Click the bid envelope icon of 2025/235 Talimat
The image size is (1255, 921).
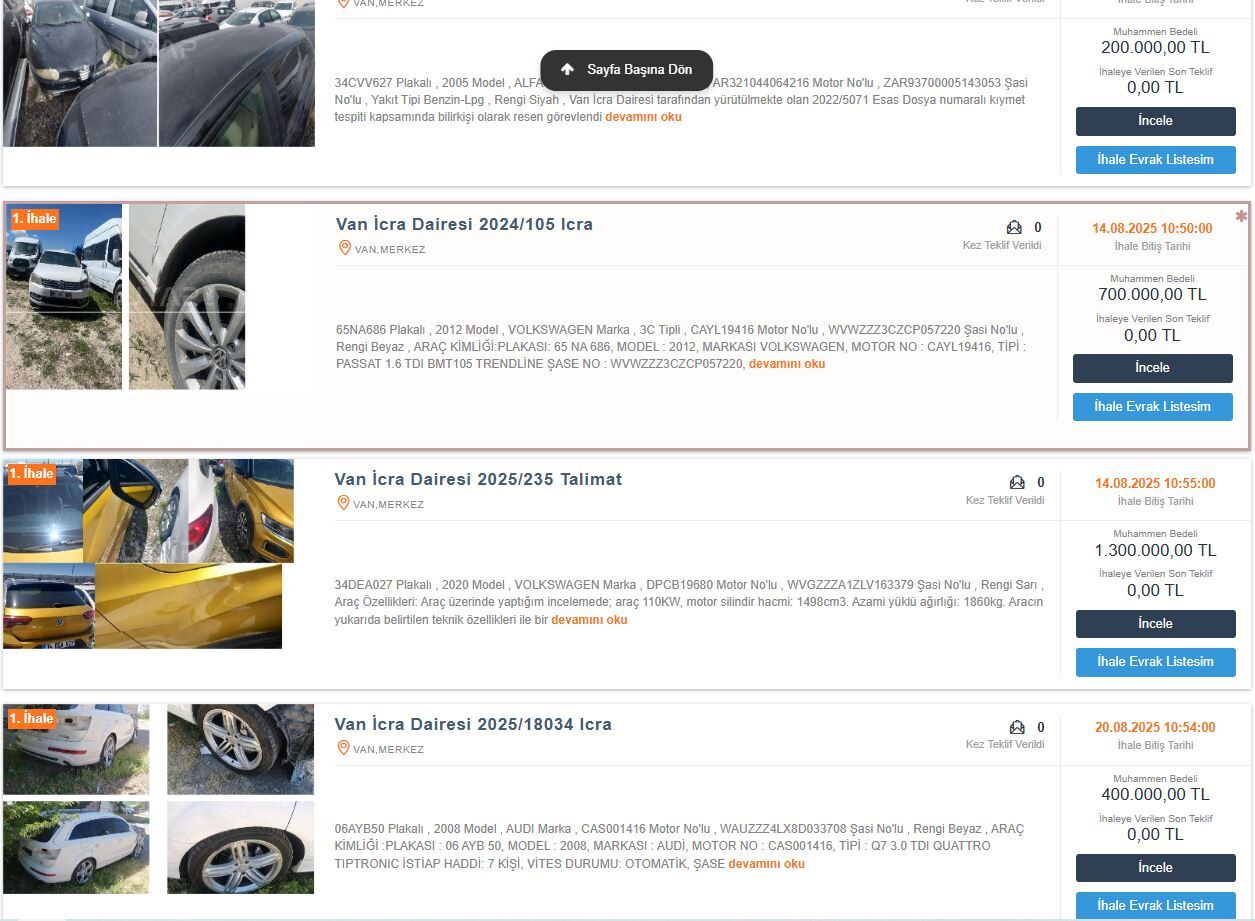[x=1017, y=482]
